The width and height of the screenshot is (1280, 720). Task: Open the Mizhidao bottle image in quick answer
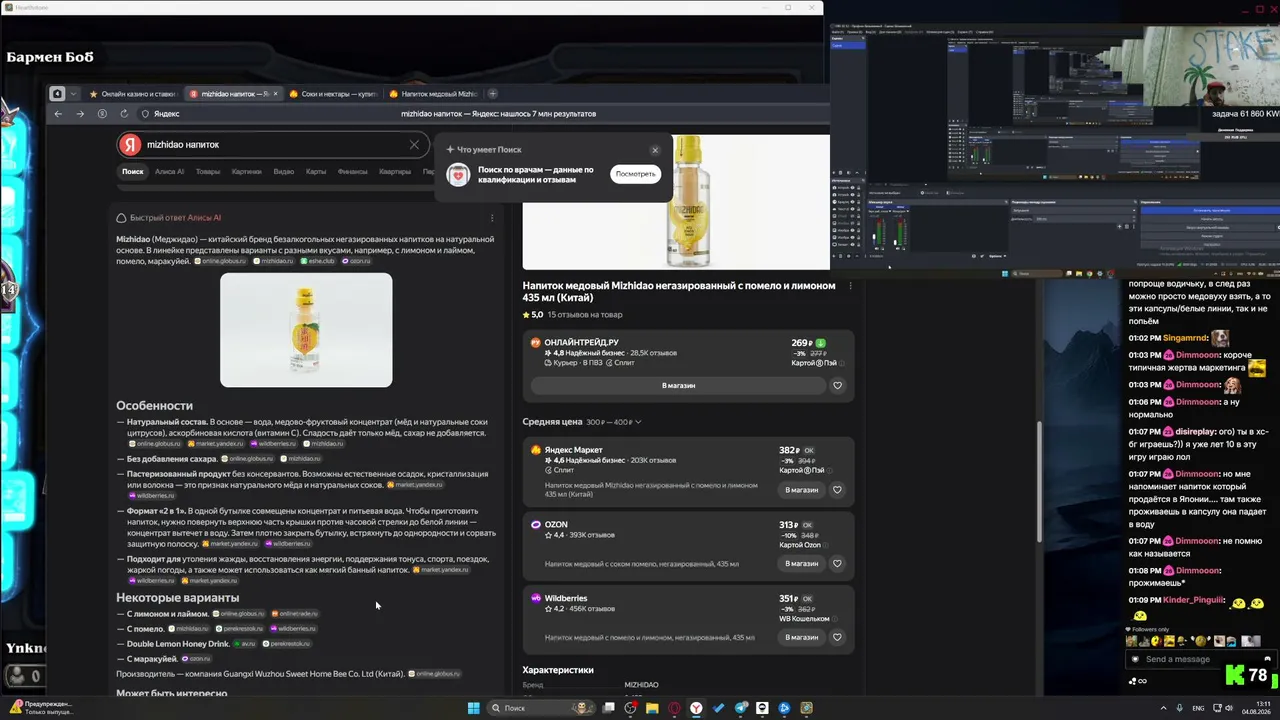point(306,330)
